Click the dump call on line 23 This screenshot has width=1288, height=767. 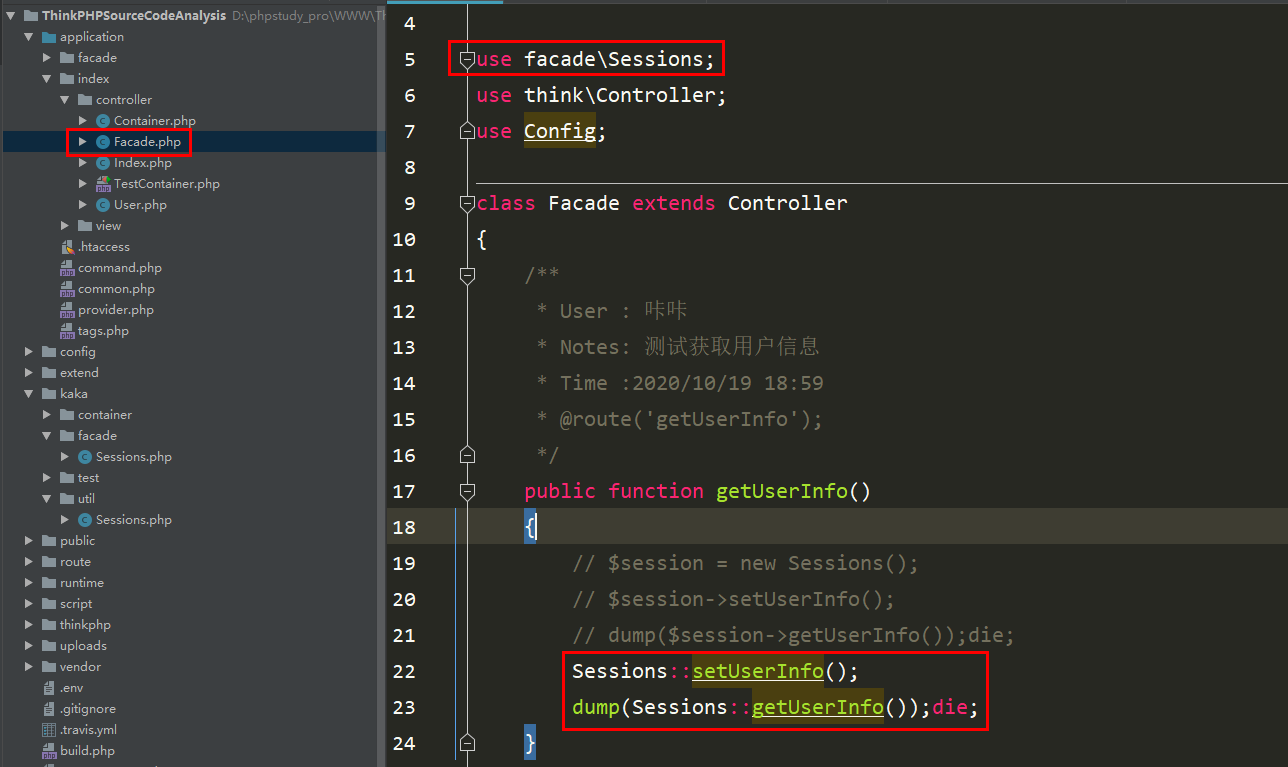click(x=596, y=708)
